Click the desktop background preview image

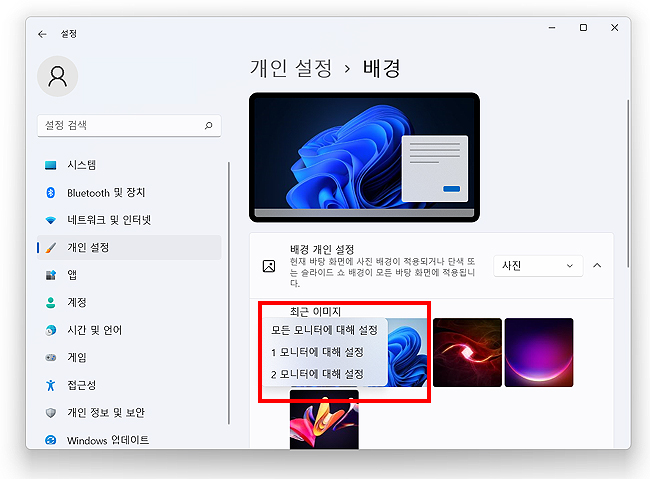click(x=364, y=158)
